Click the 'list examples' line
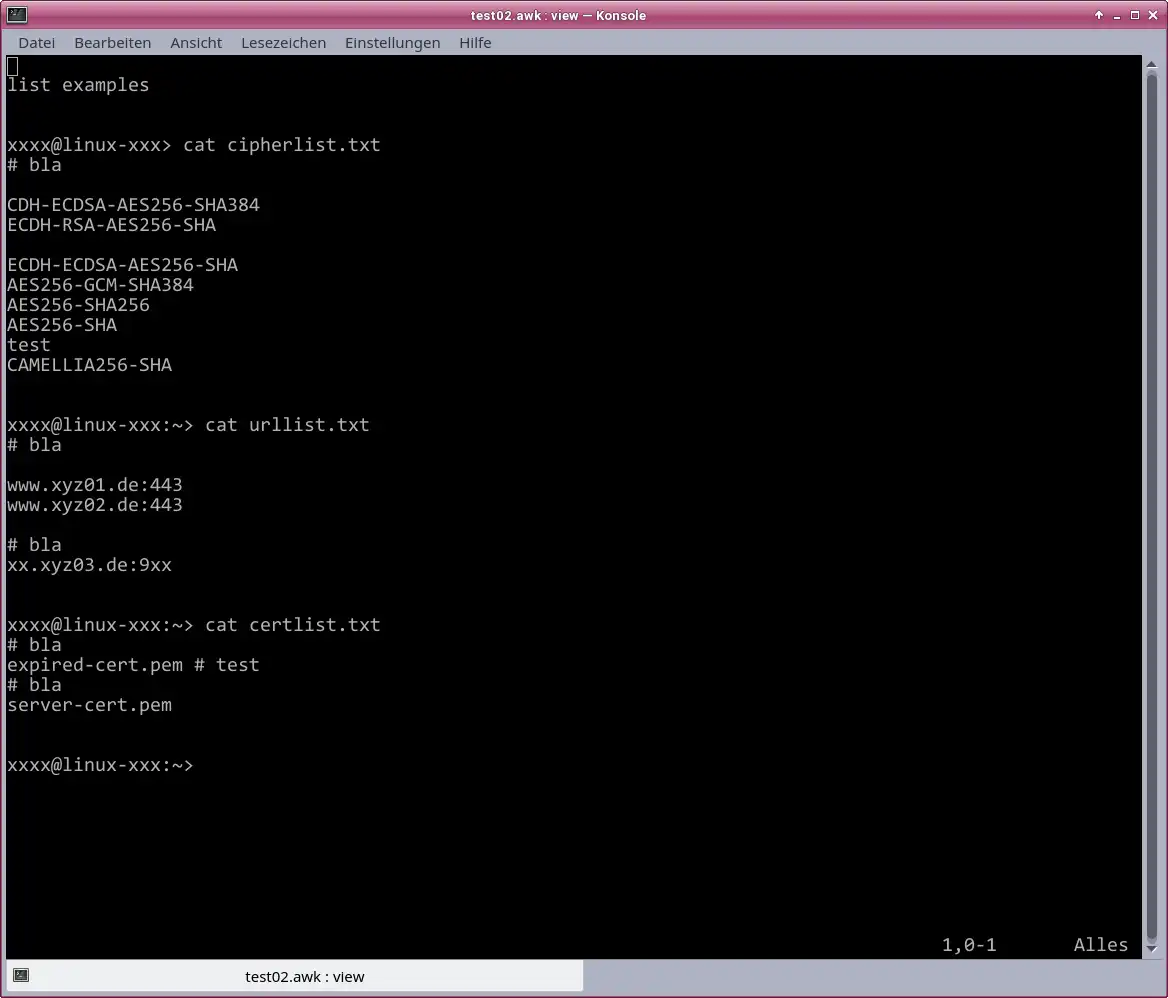Screen dimensions: 1168x998 78,85
